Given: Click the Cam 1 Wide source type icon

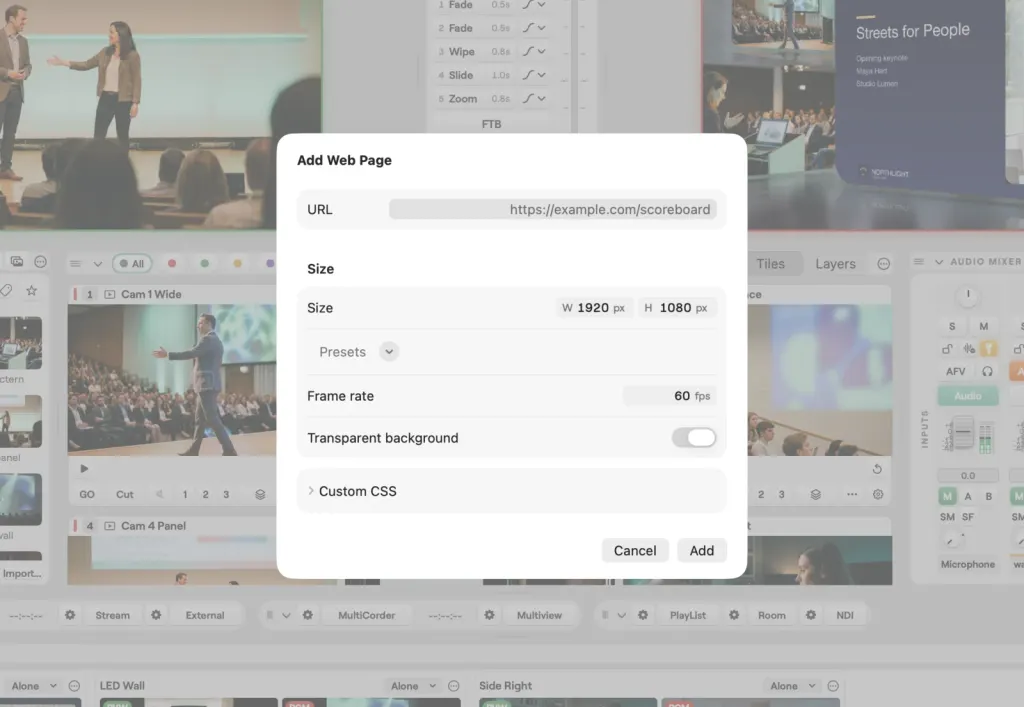Looking at the screenshot, I should pyautogui.click(x=110, y=294).
